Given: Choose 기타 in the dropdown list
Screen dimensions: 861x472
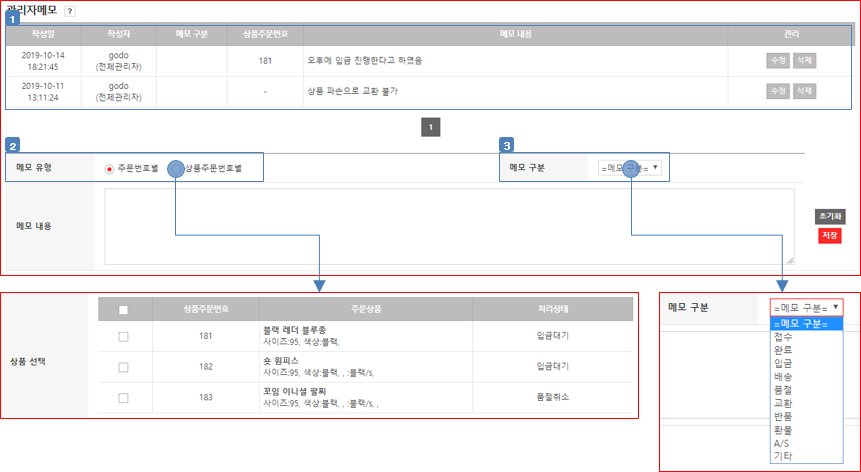Looking at the screenshot, I should pyautogui.click(x=806, y=456).
